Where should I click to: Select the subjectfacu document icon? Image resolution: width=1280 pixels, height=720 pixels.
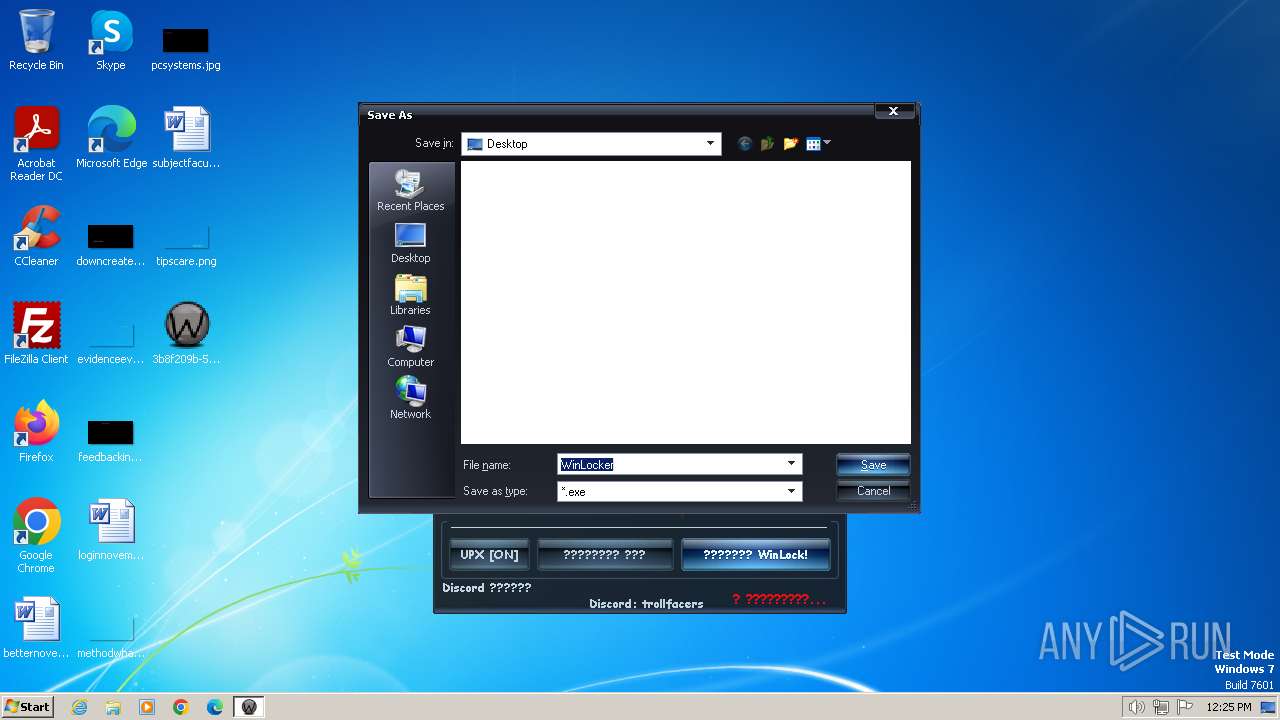pos(186,138)
